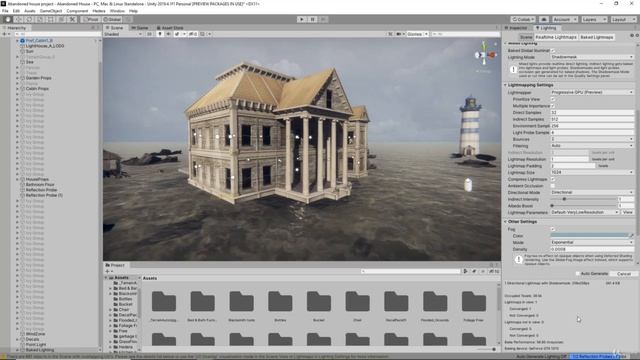Open the Lightmapper Progressive GPU dropdown
Viewport: 640px width, 360px height.
591,93
